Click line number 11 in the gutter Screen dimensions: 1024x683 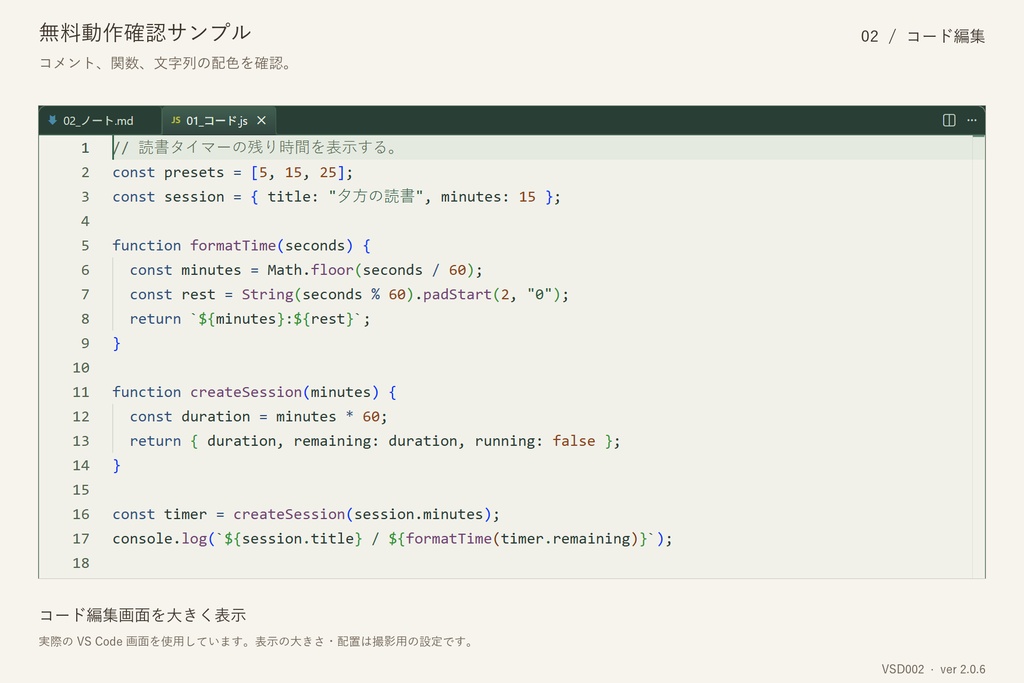tap(81, 392)
